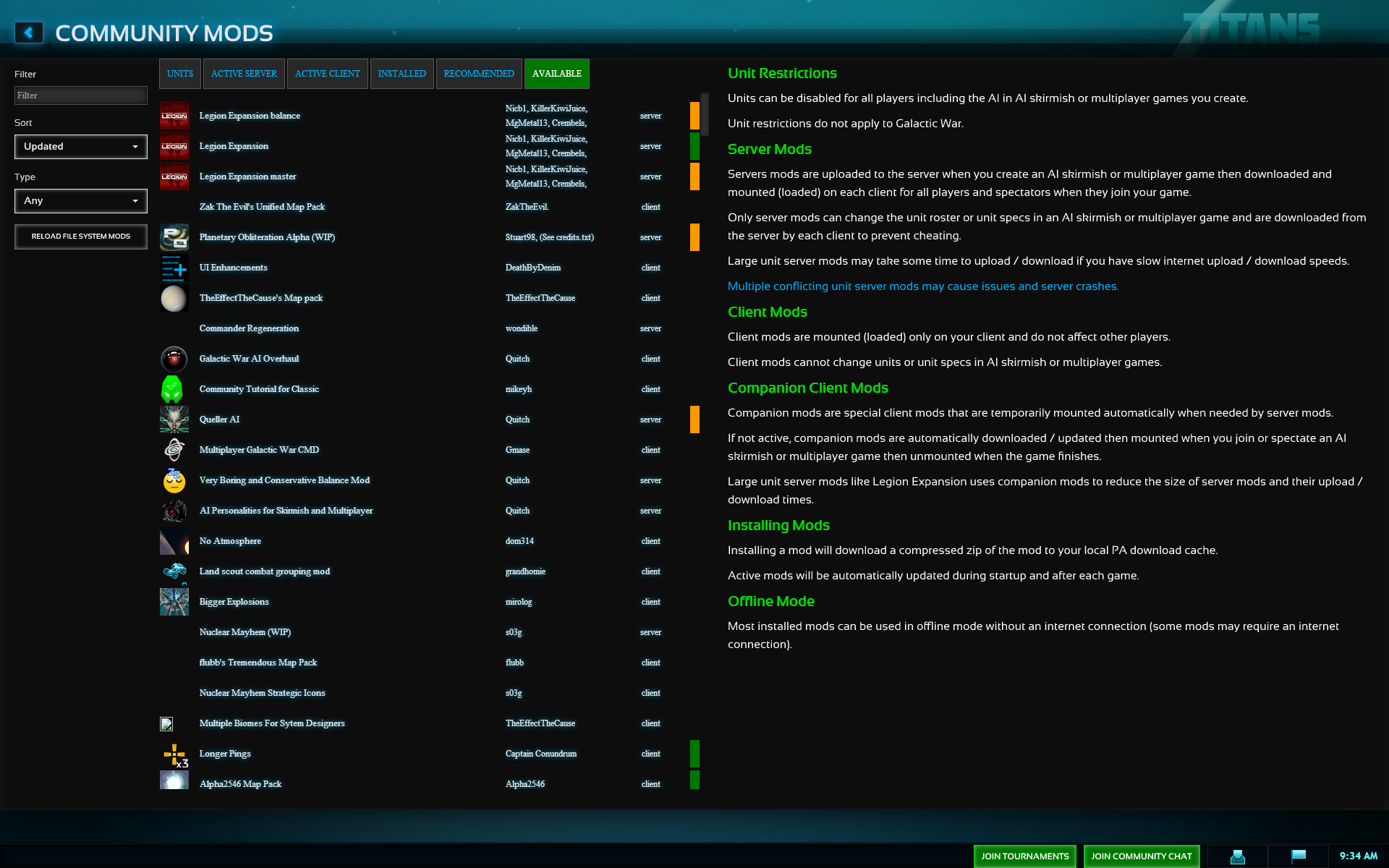This screenshot has width=1389, height=868.
Task: Open the user profile icon in bottom bar
Action: [1238, 856]
